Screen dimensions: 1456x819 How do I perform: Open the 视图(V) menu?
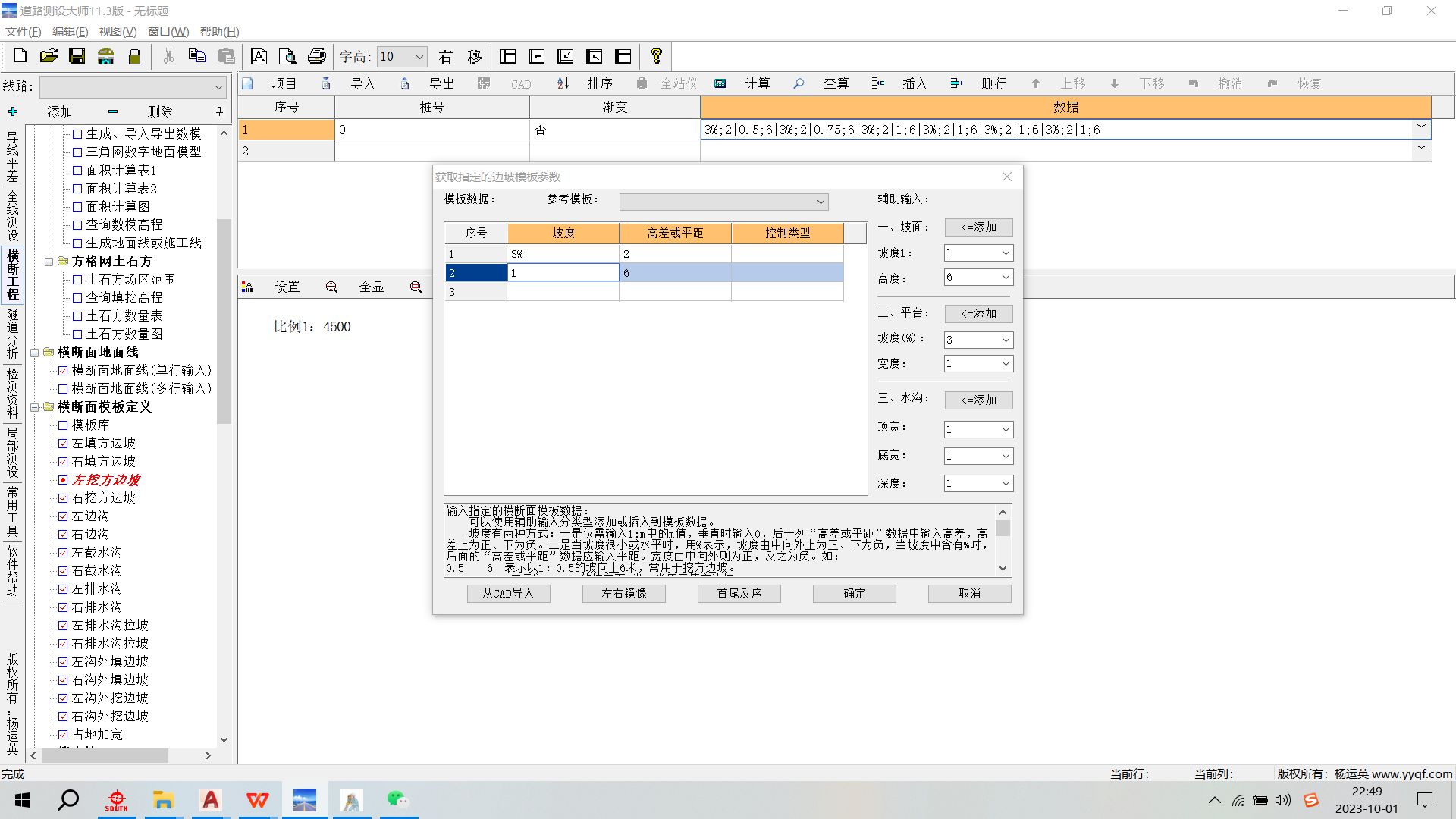(118, 31)
